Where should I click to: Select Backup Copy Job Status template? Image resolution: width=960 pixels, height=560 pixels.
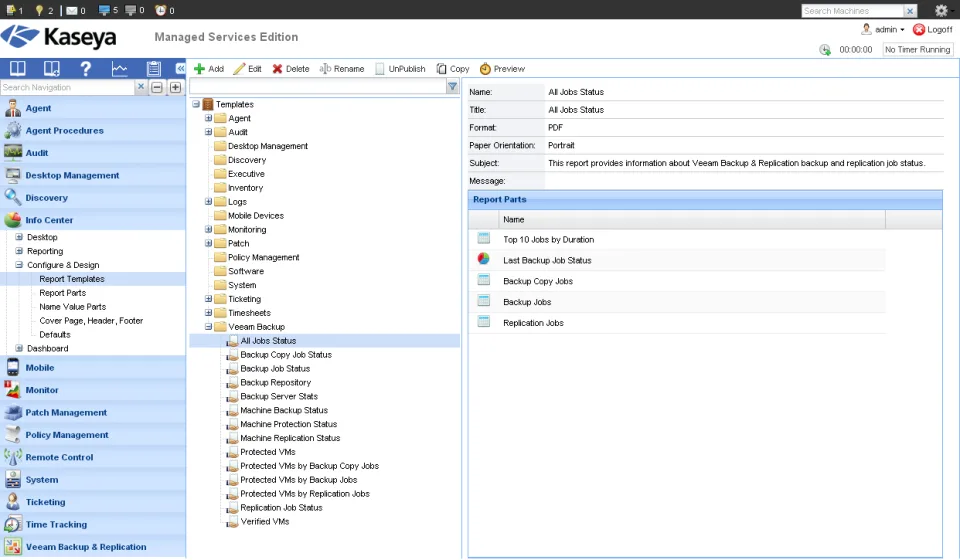[x=286, y=354]
